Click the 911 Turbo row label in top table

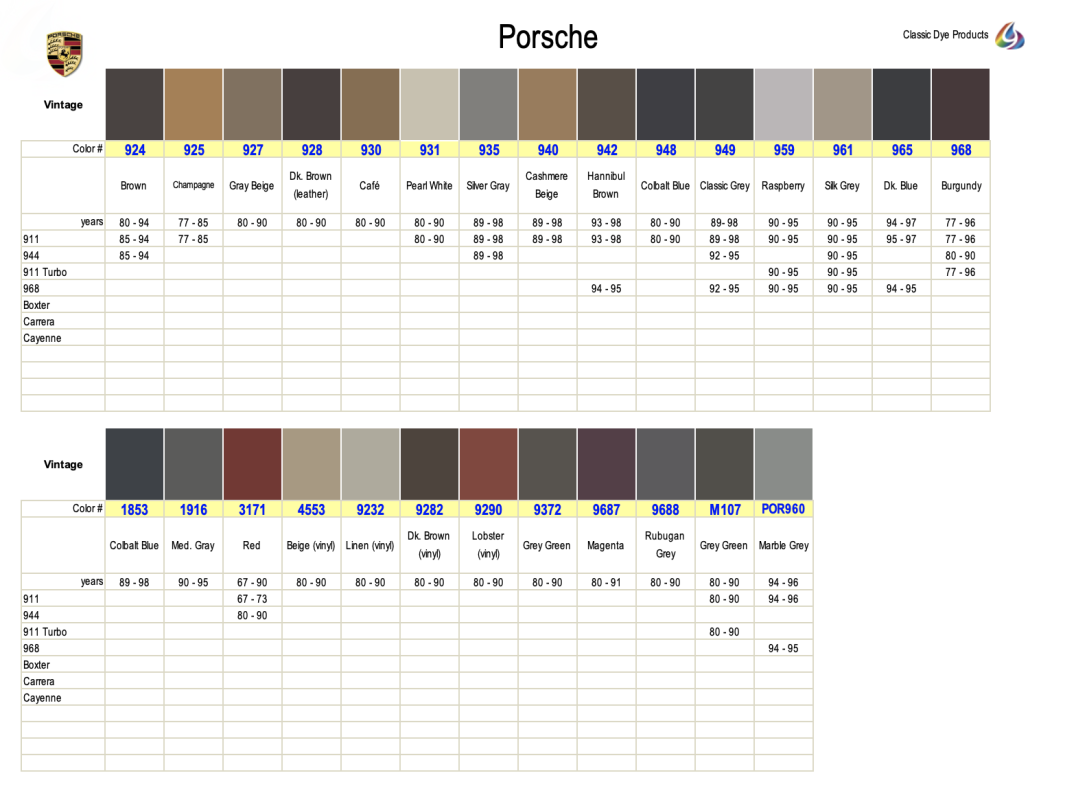45,272
